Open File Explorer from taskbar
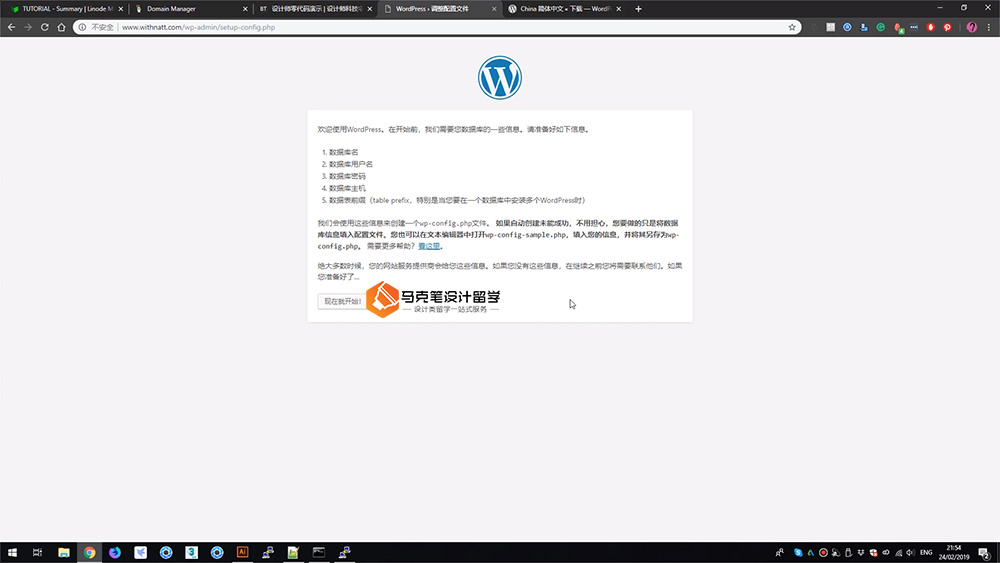Screen dimensions: 1000x563 (64, 552)
